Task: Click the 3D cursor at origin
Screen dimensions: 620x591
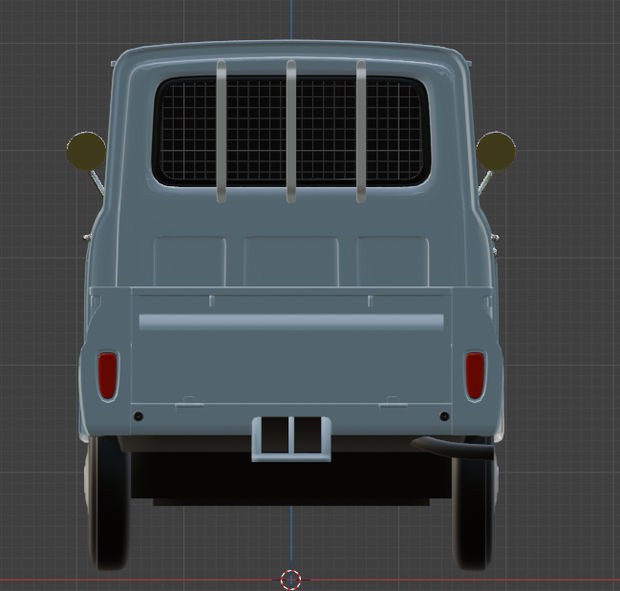Action: pyautogui.click(x=291, y=580)
